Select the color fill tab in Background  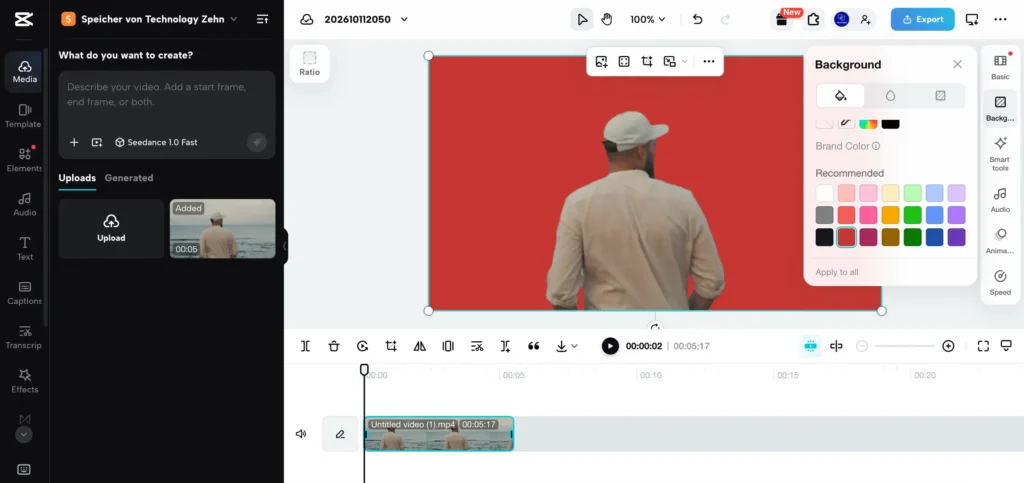tap(840, 96)
